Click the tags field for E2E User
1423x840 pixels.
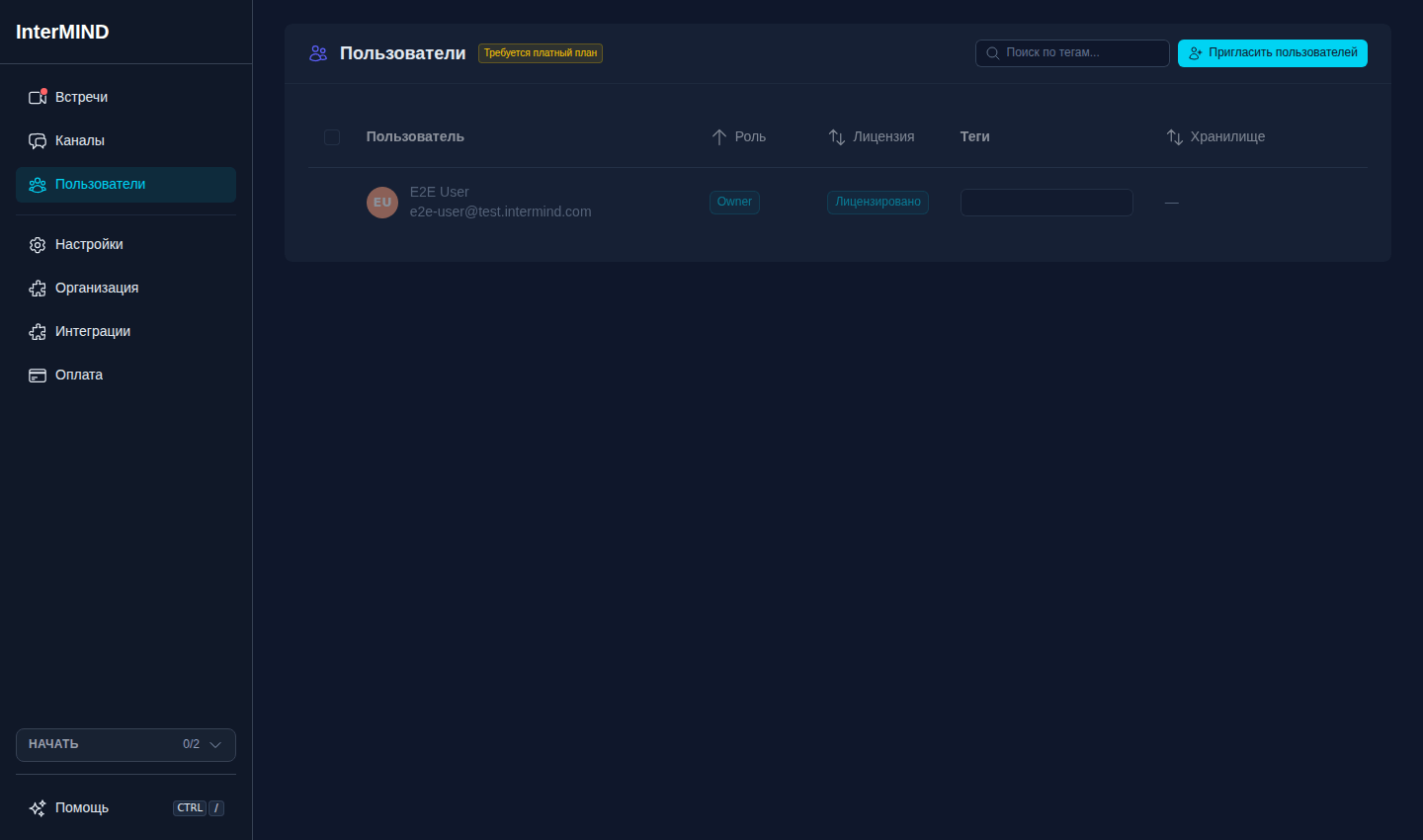click(1046, 203)
